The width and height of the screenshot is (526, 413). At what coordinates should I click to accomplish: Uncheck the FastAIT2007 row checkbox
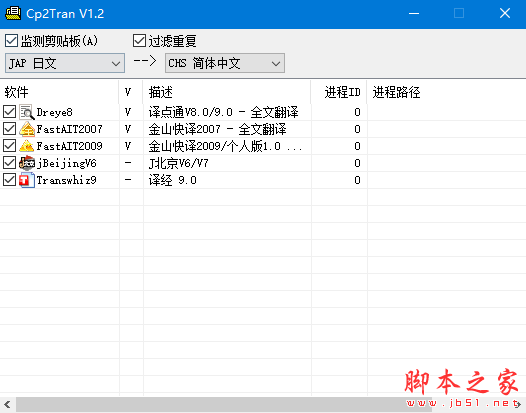(x=9, y=129)
